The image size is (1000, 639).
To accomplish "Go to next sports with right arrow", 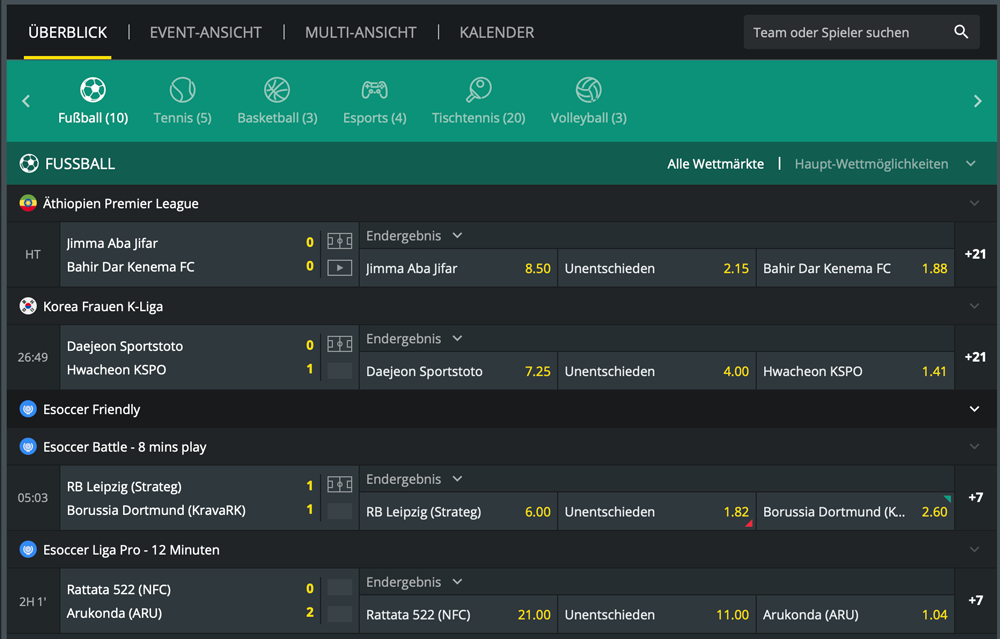I will pos(978,101).
